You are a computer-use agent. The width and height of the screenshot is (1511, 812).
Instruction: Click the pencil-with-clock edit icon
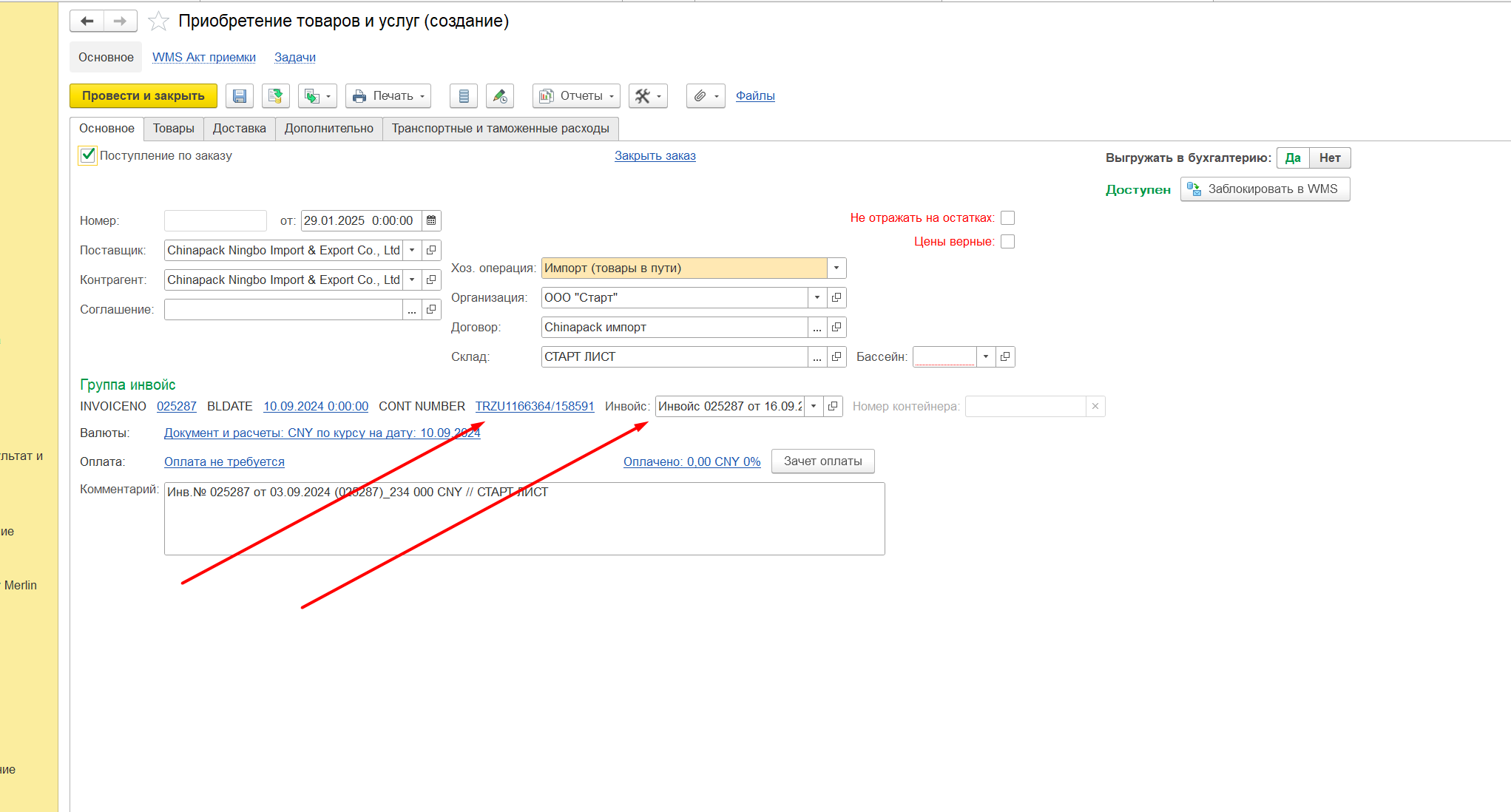(500, 96)
